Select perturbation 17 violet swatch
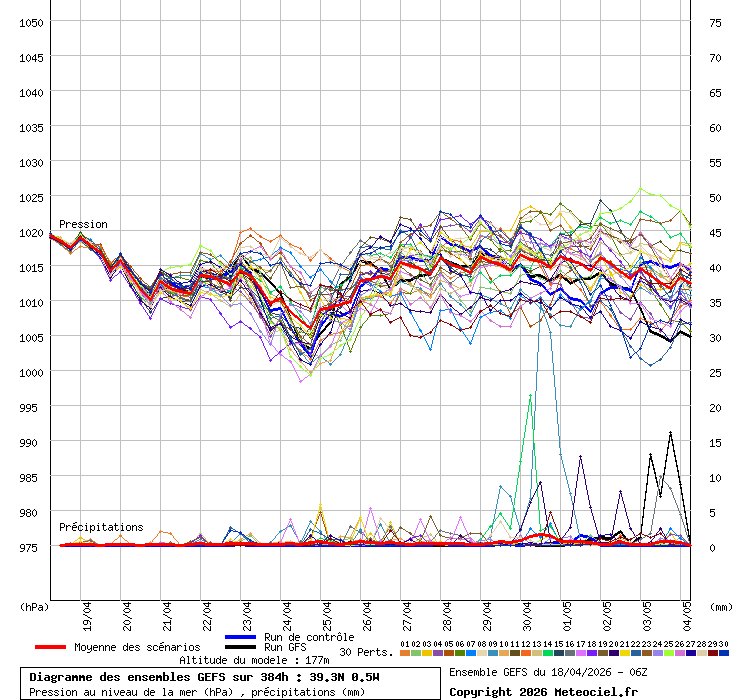The image size is (740, 700). [x=581, y=653]
